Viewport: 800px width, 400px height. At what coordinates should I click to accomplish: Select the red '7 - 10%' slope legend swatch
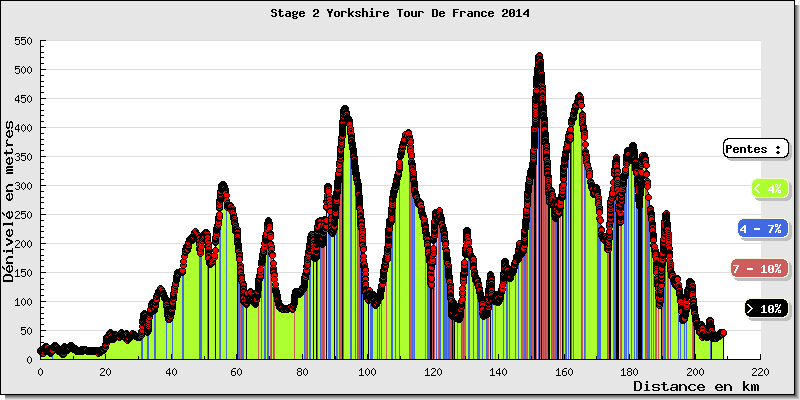[x=759, y=268]
